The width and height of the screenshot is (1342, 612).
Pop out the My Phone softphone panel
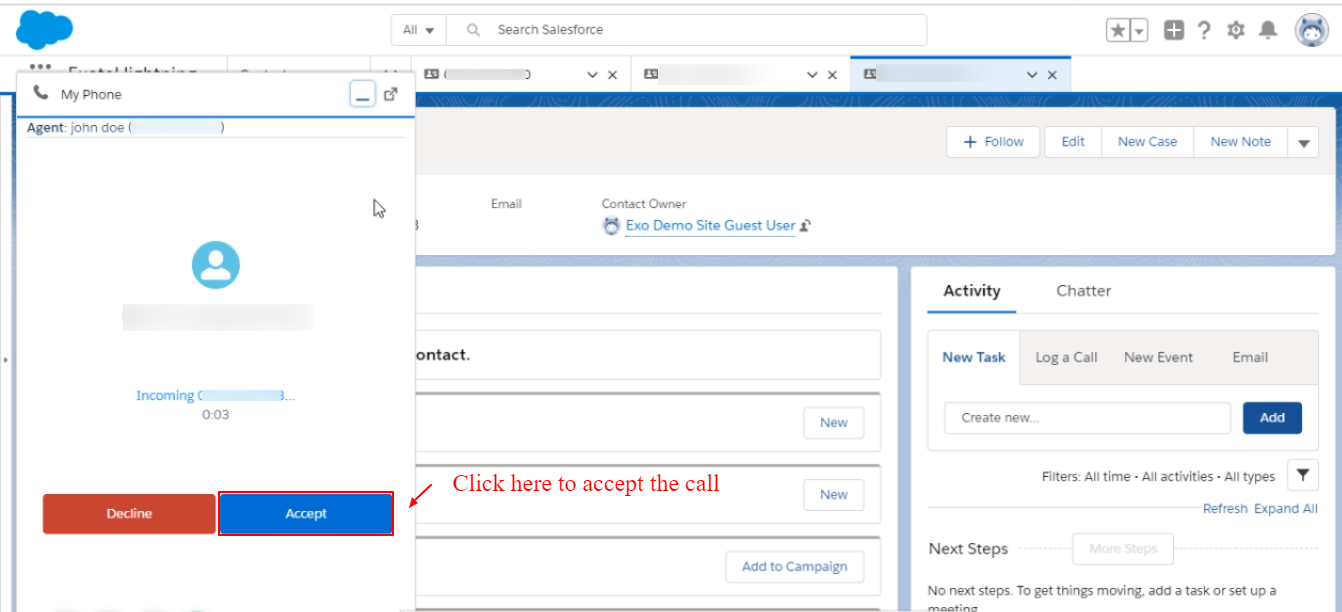[x=391, y=94]
